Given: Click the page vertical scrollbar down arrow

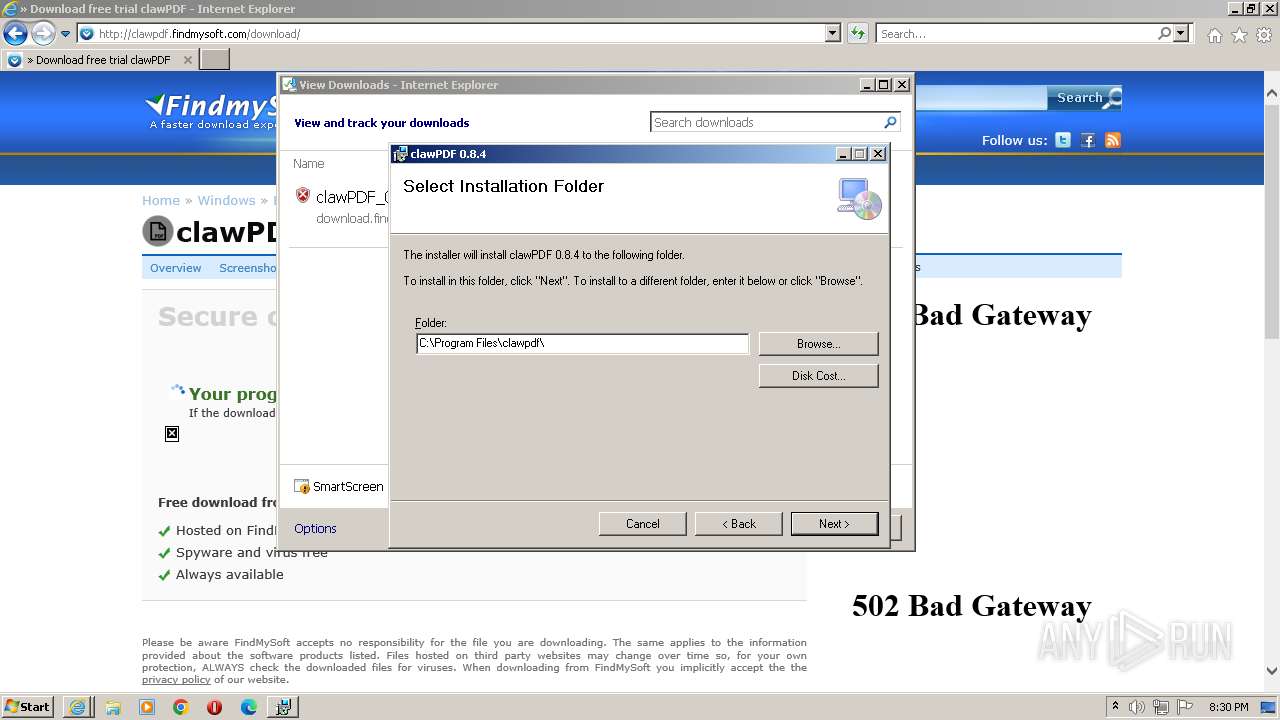Looking at the screenshot, I should point(1272,671).
